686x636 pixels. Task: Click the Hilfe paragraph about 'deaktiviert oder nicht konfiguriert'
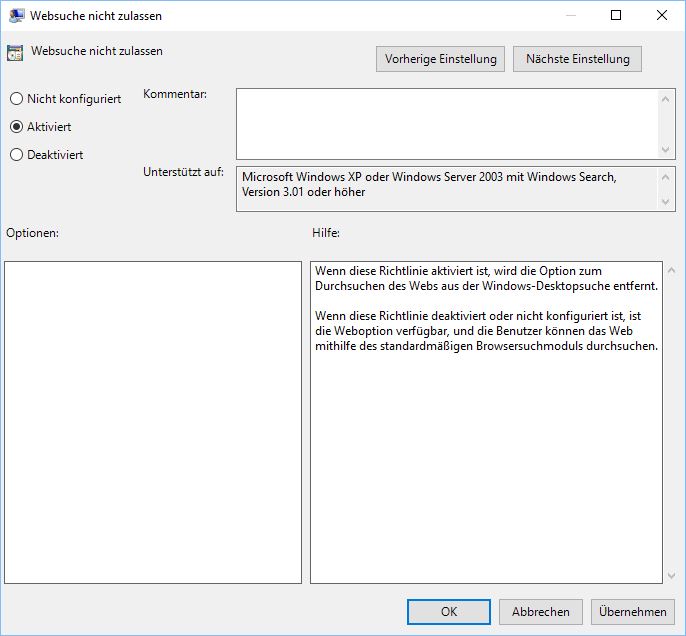click(x=486, y=331)
